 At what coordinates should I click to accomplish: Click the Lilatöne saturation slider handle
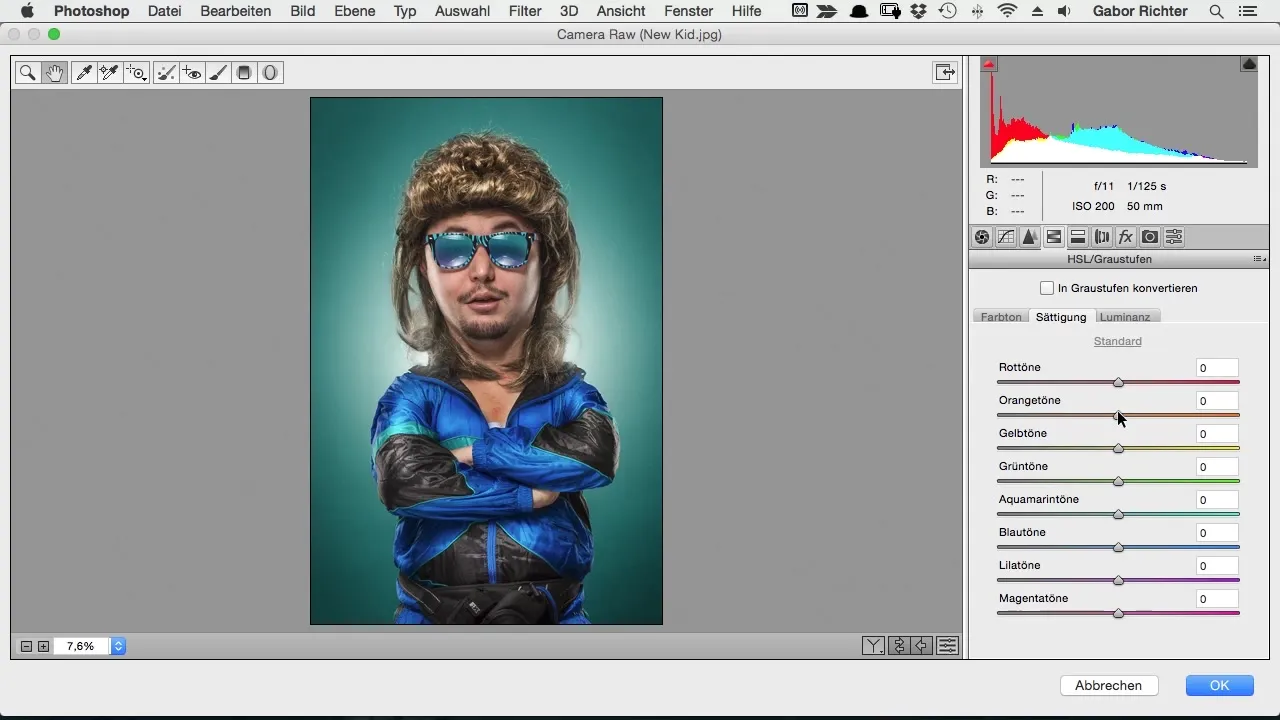1119,580
